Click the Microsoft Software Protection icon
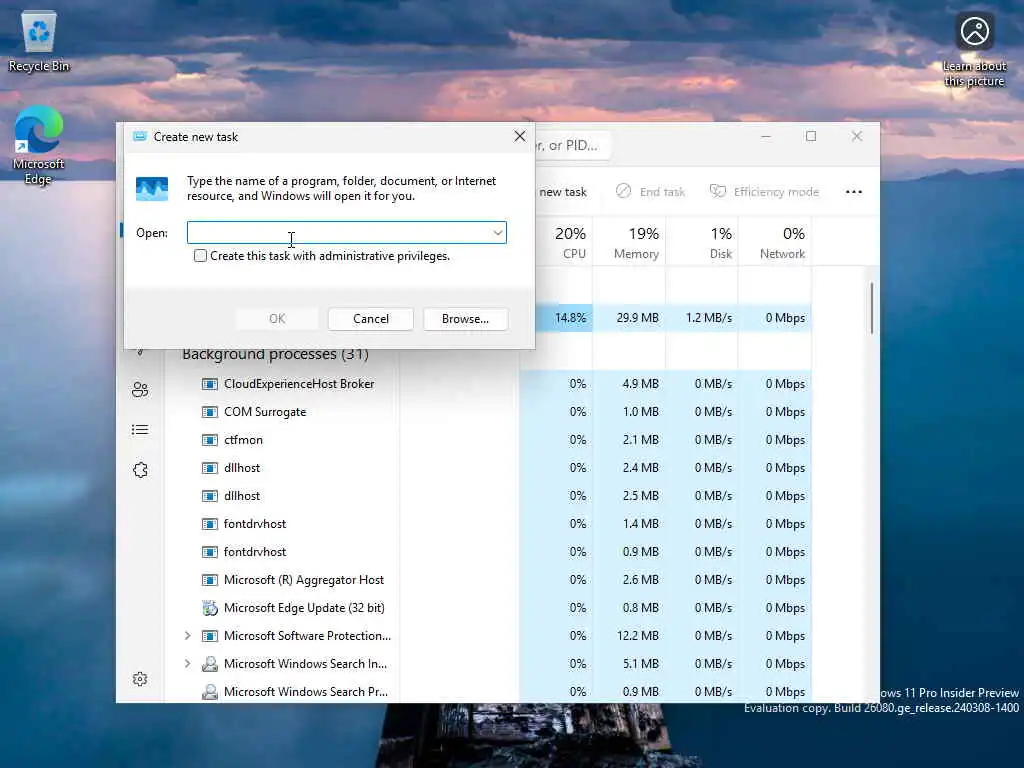 (210, 636)
